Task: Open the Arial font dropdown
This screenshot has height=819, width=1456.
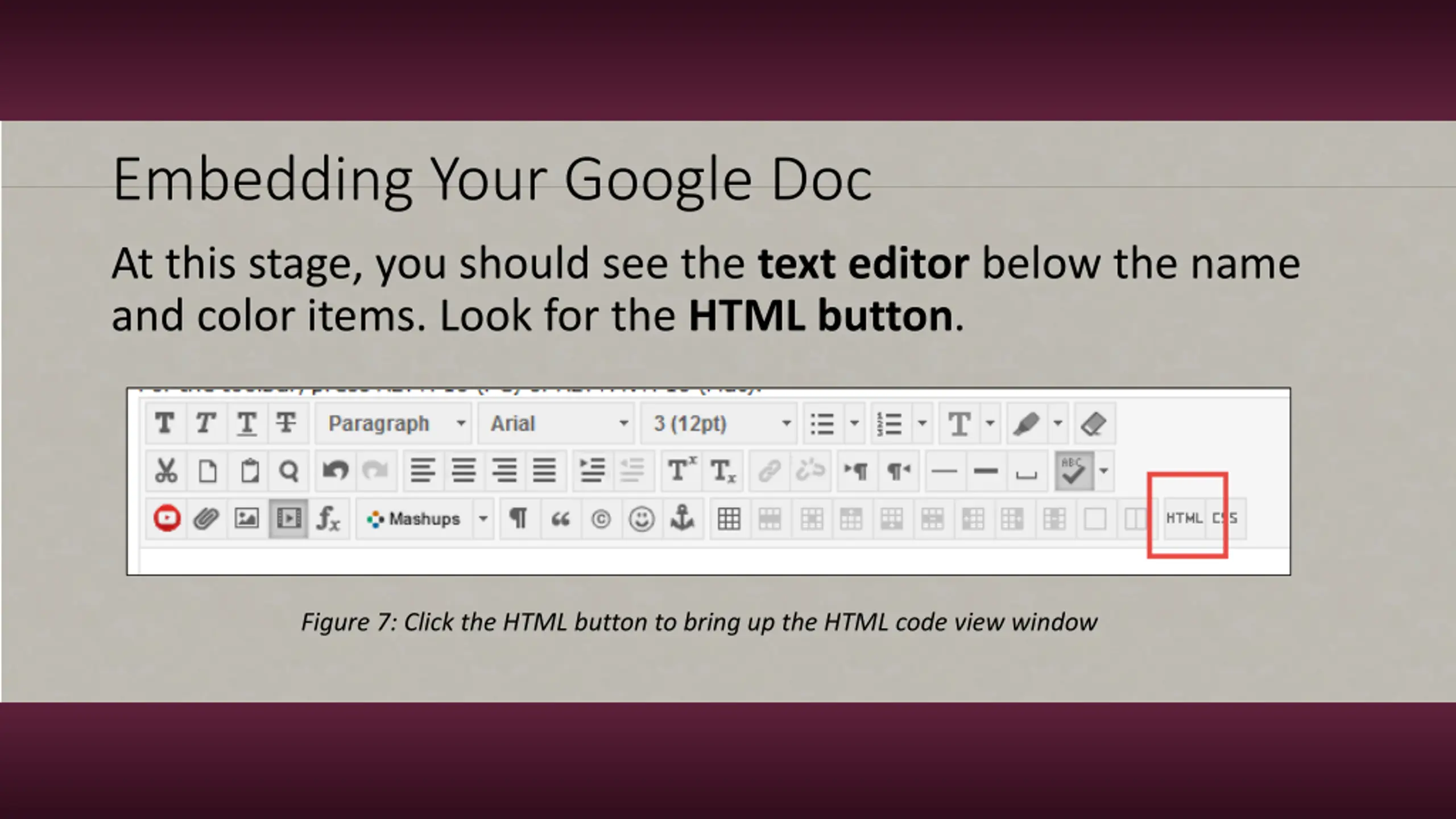Action: coord(556,424)
